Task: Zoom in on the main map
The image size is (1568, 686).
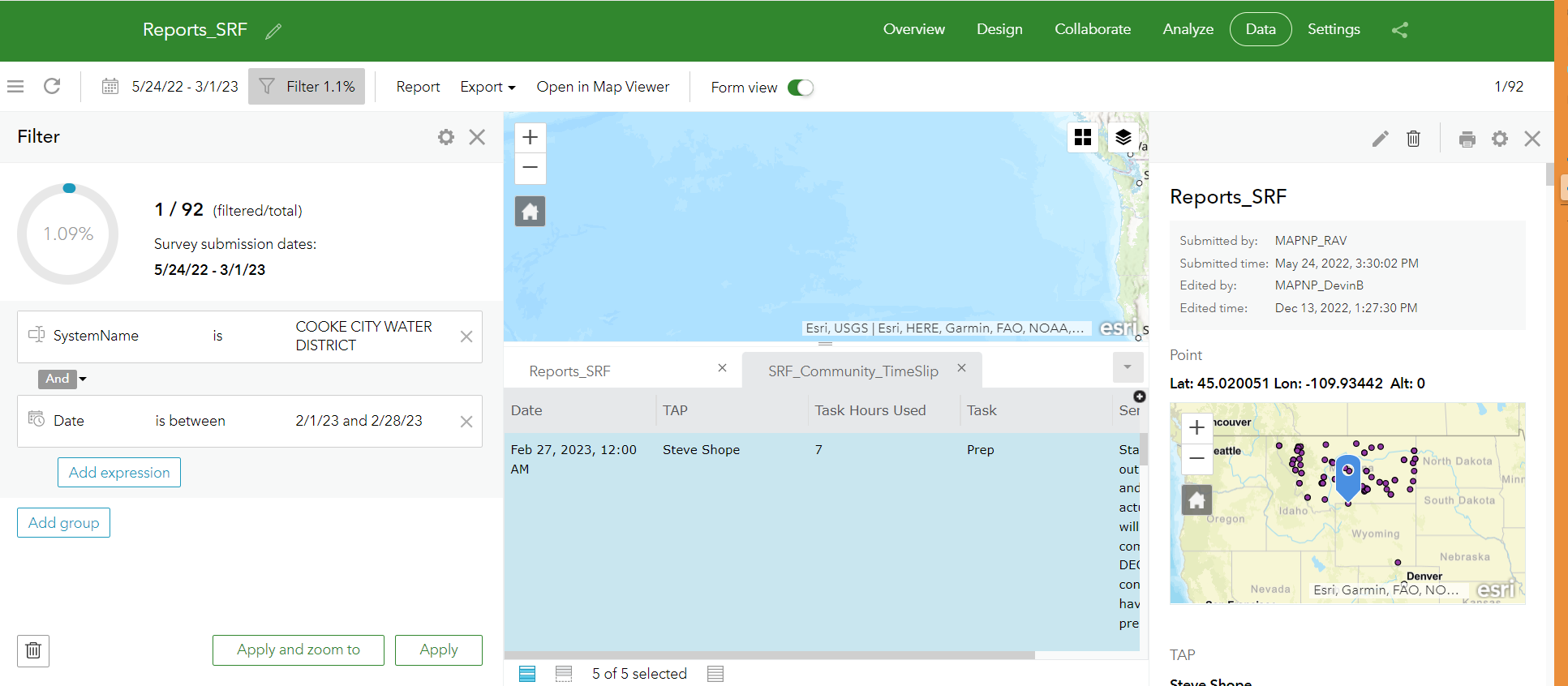Action: pyautogui.click(x=531, y=137)
